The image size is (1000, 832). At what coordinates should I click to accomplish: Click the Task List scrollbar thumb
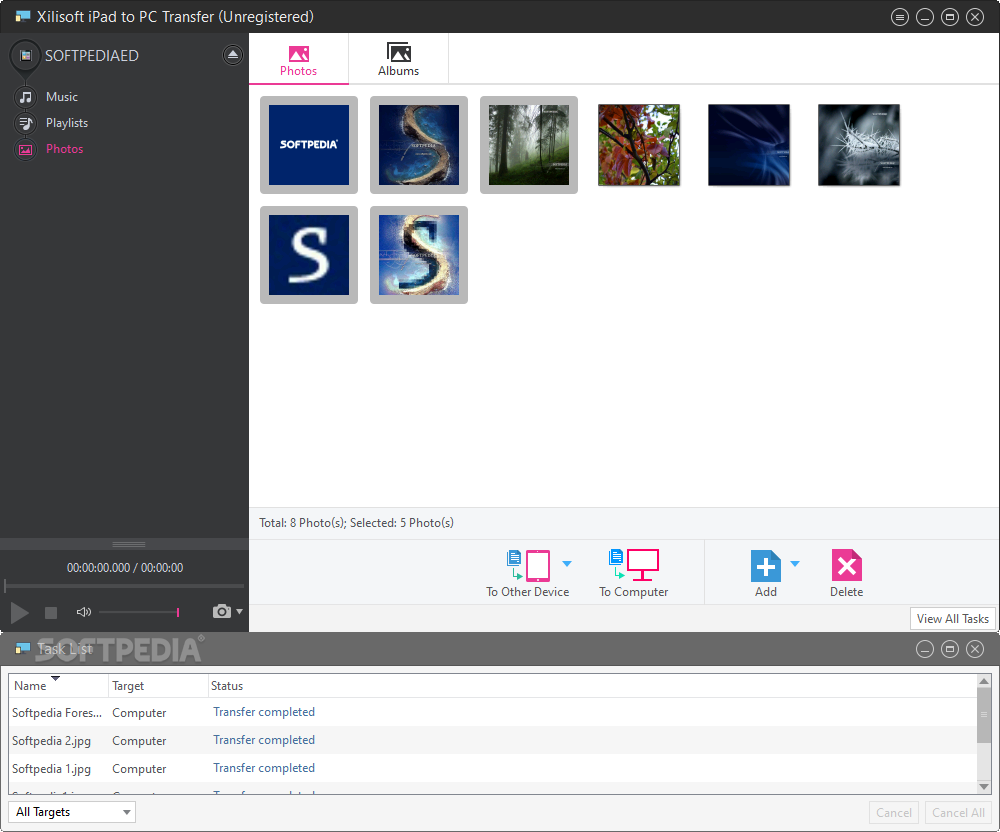(x=983, y=715)
